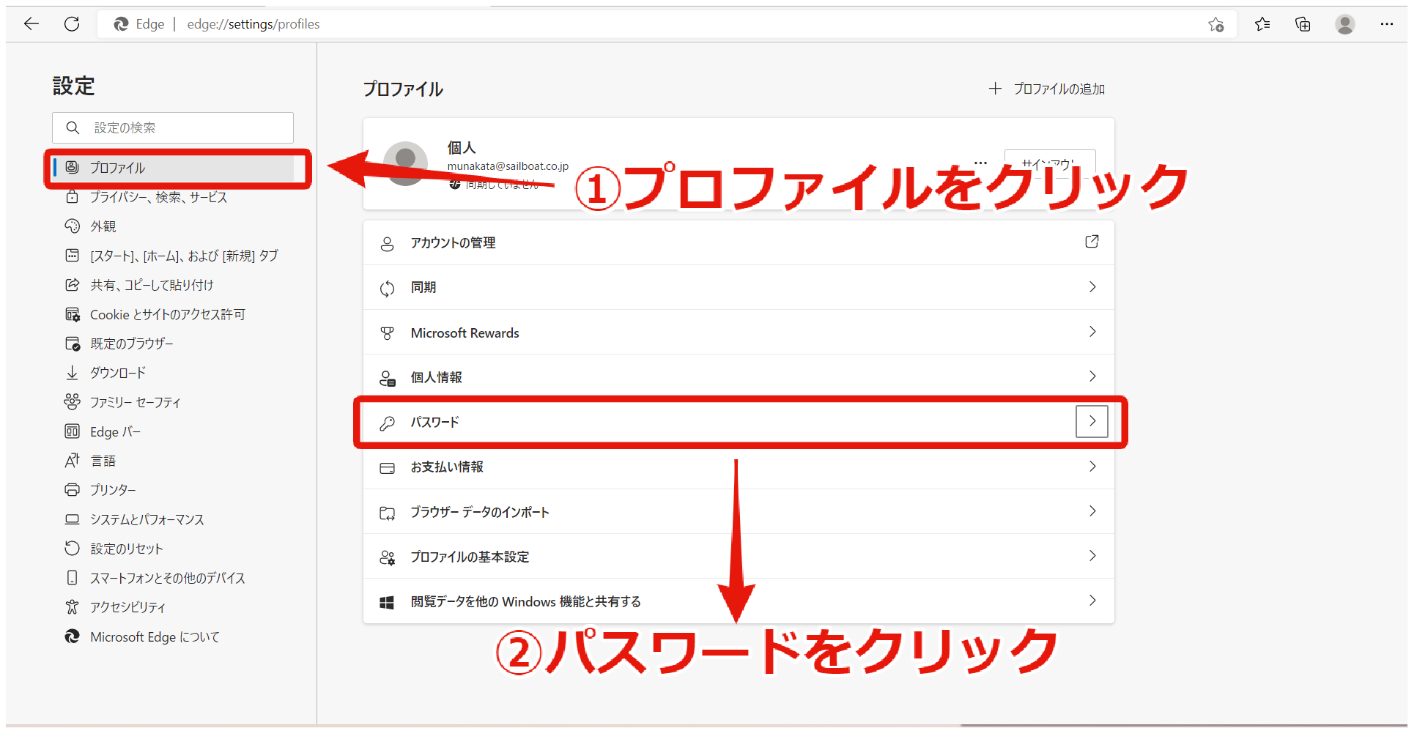
Task: Click the browser back arrow
Action: [31, 24]
